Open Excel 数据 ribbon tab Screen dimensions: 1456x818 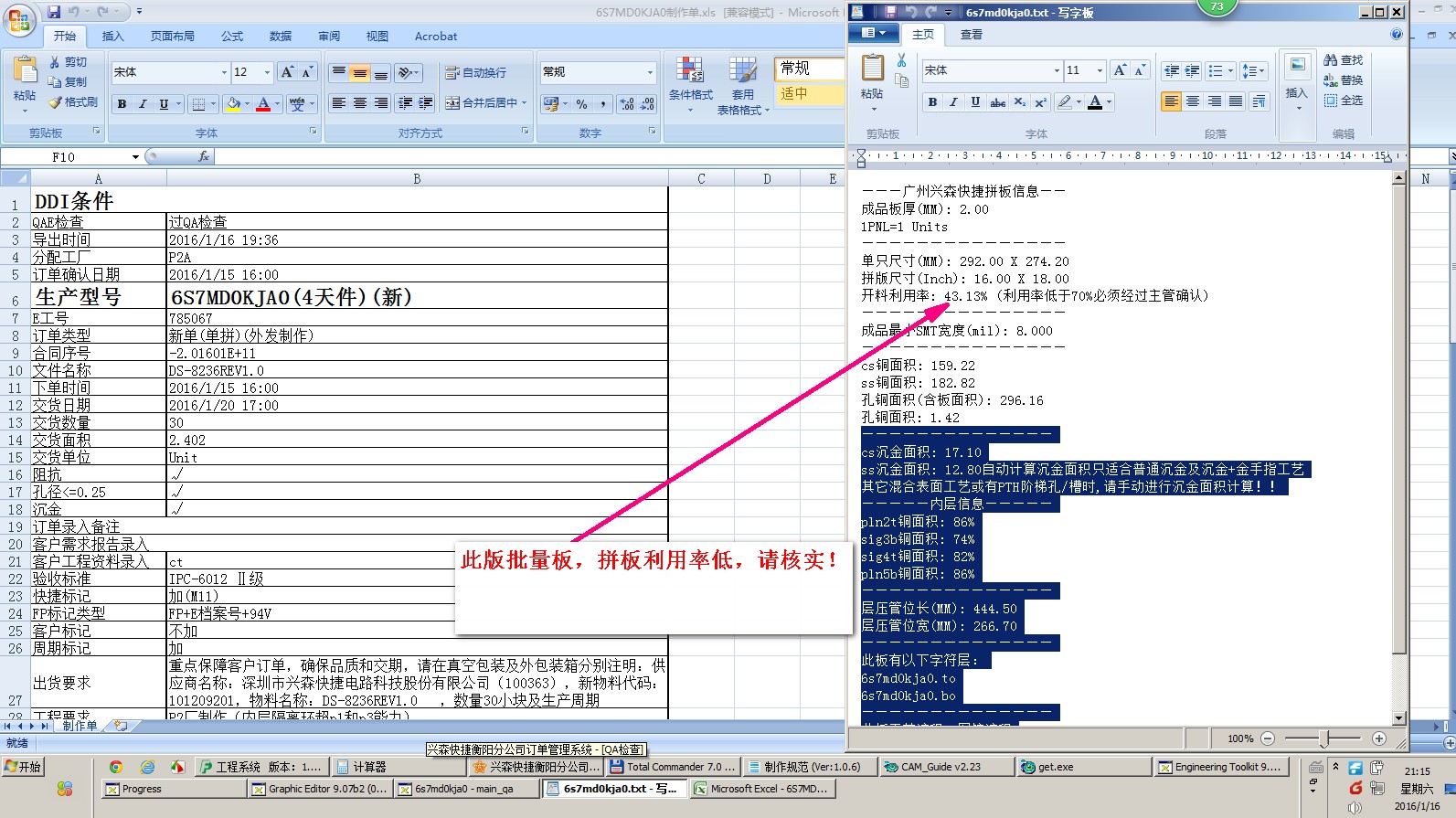(281, 37)
